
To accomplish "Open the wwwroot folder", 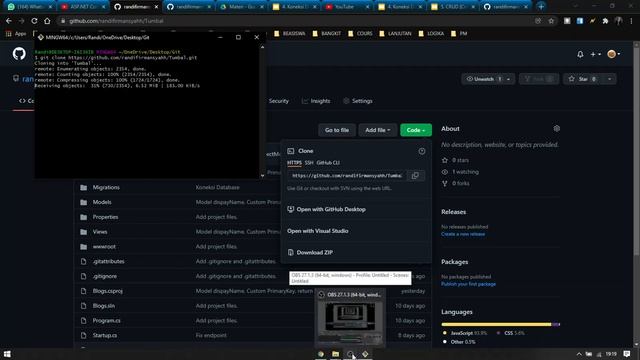I will pyautogui.click(x=104, y=247).
